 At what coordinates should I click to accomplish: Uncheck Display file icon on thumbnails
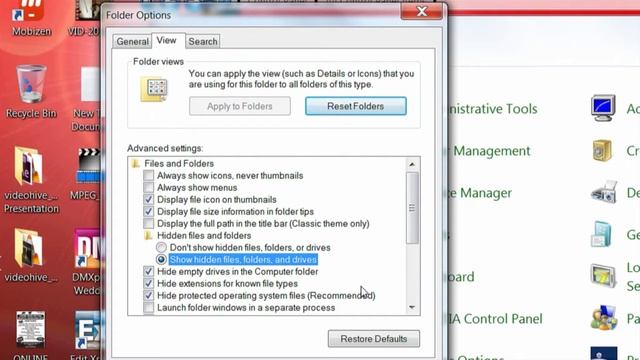coord(149,200)
